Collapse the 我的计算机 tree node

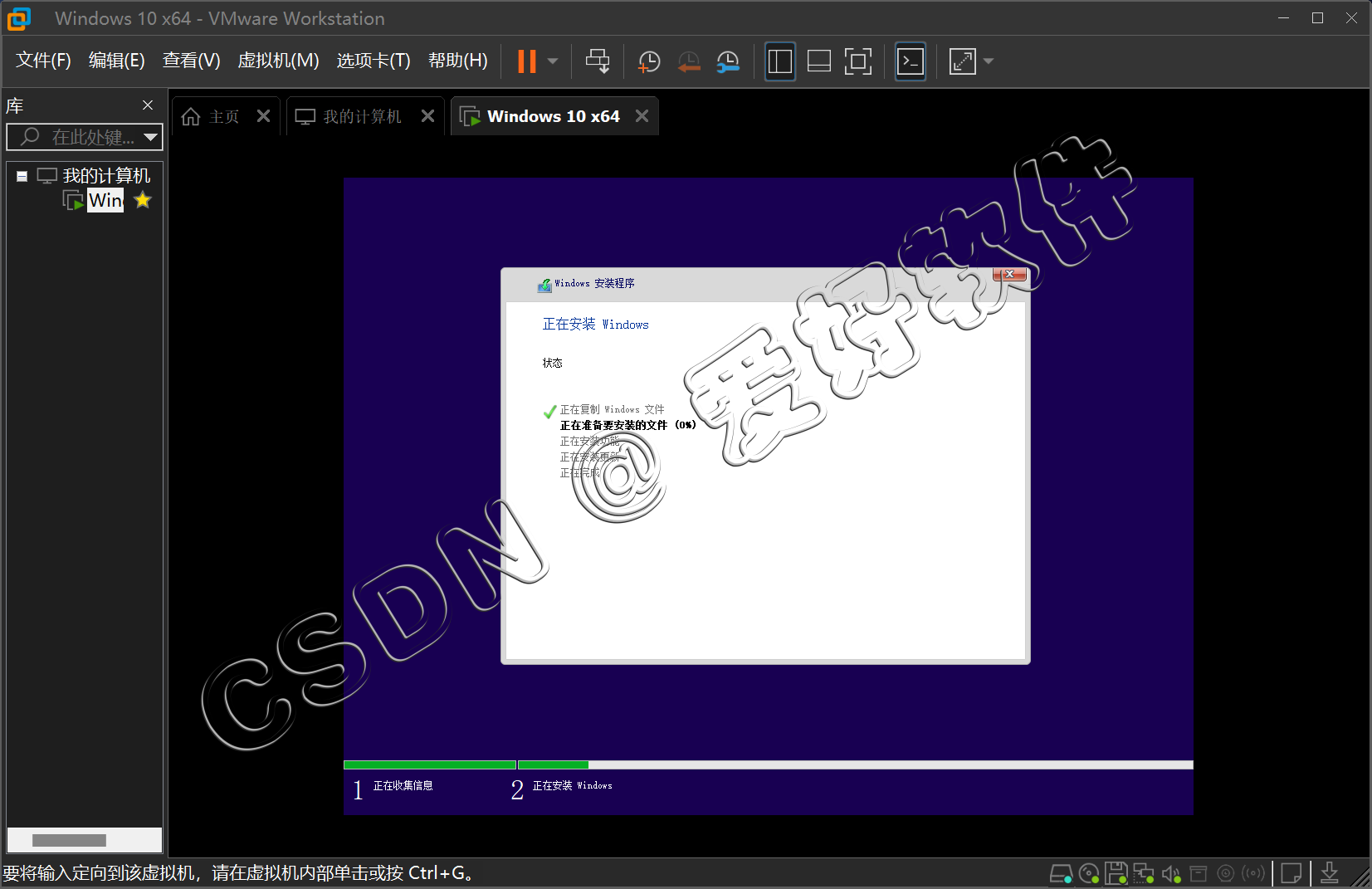coord(22,176)
